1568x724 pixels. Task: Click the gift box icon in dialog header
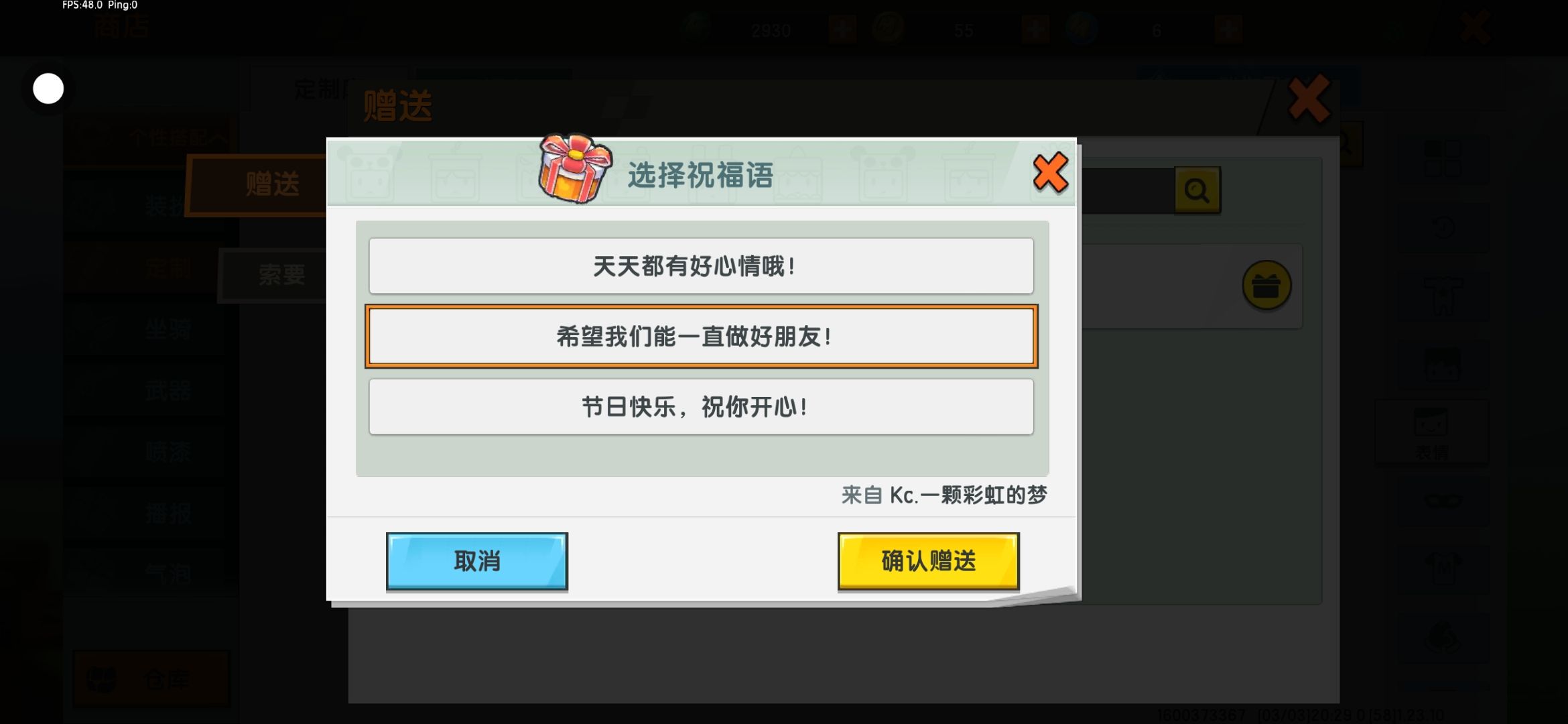point(574,168)
